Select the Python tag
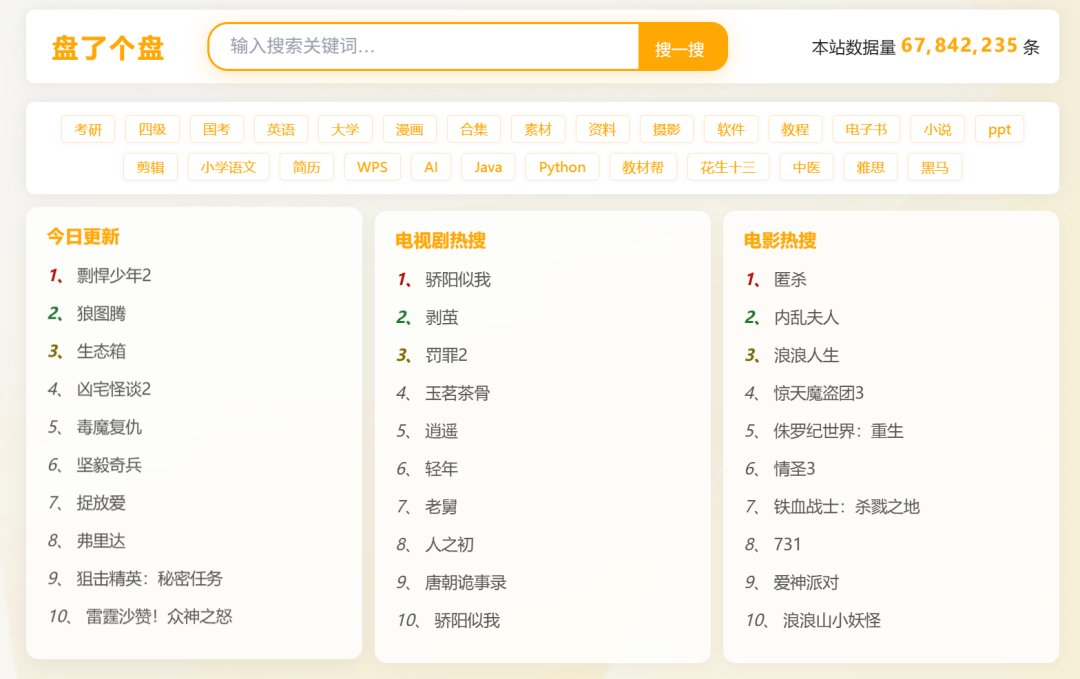The image size is (1080, 679). pyautogui.click(x=561, y=167)
